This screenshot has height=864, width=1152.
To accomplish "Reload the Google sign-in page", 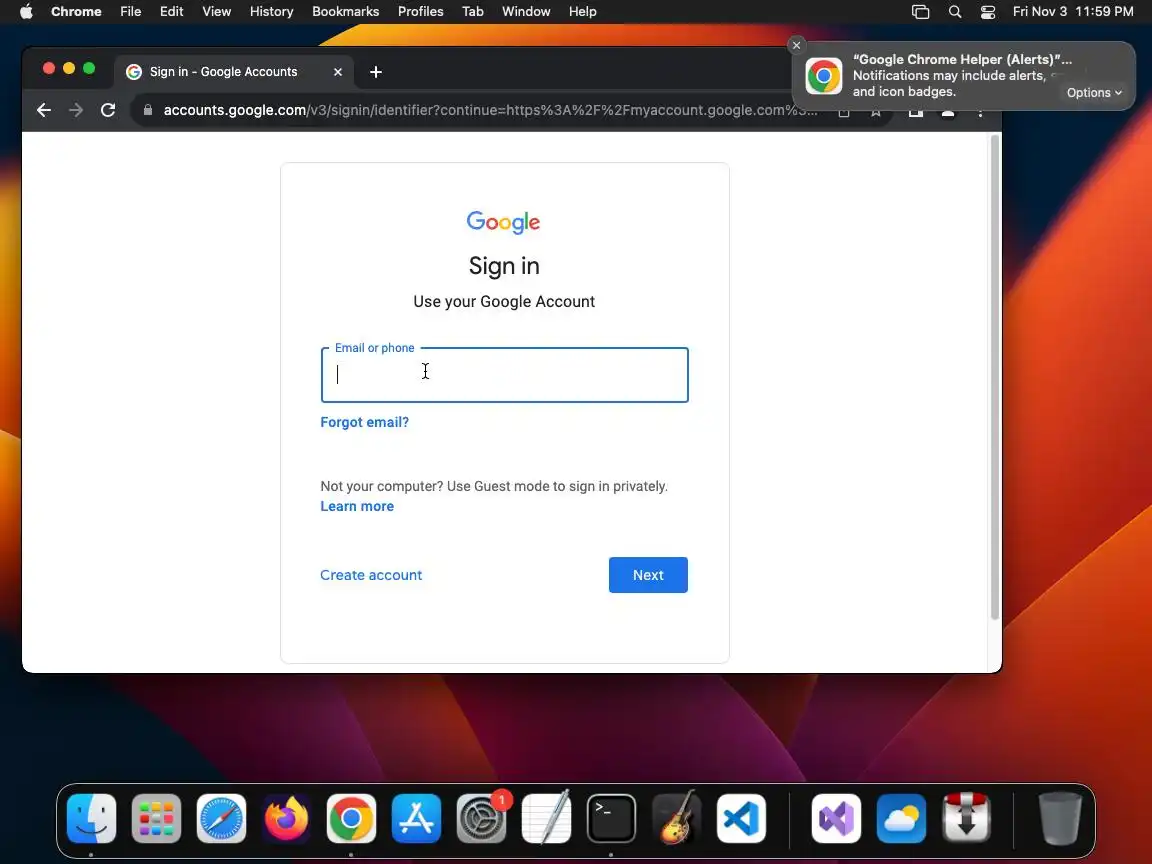I will pyautogui.click(x=108, y=110).
